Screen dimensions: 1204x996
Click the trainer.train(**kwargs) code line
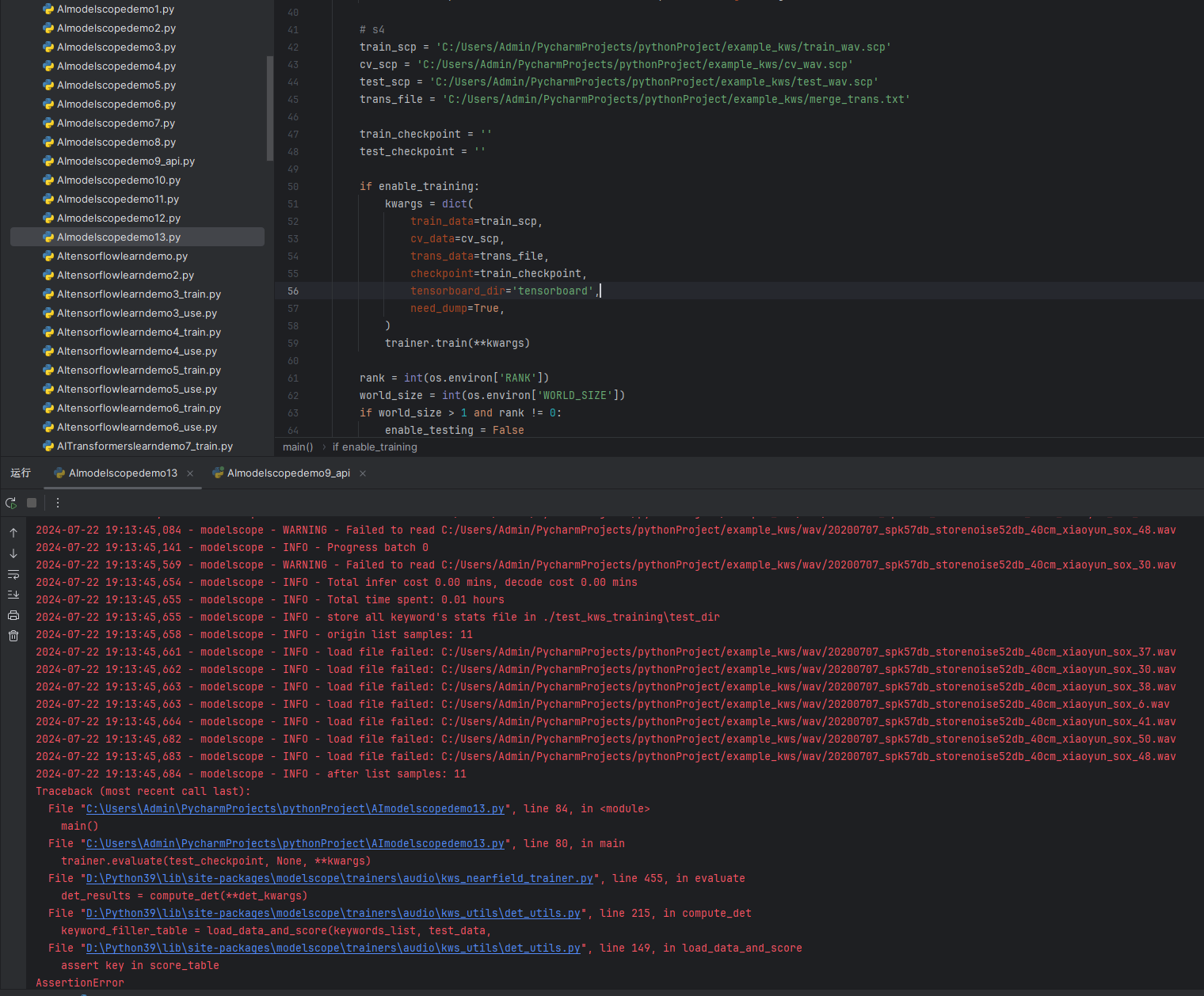(x=457, y=344)
